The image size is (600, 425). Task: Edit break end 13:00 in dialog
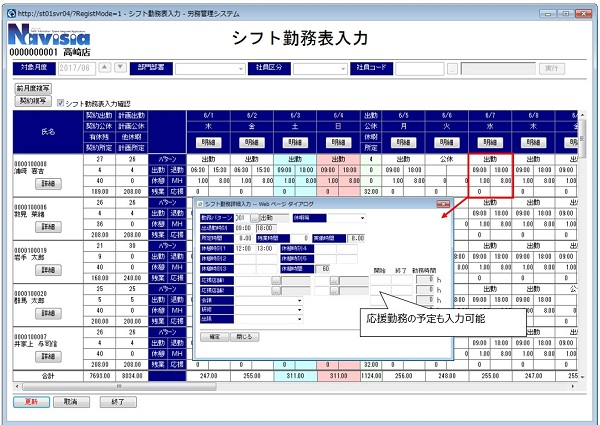click(266, 249)
